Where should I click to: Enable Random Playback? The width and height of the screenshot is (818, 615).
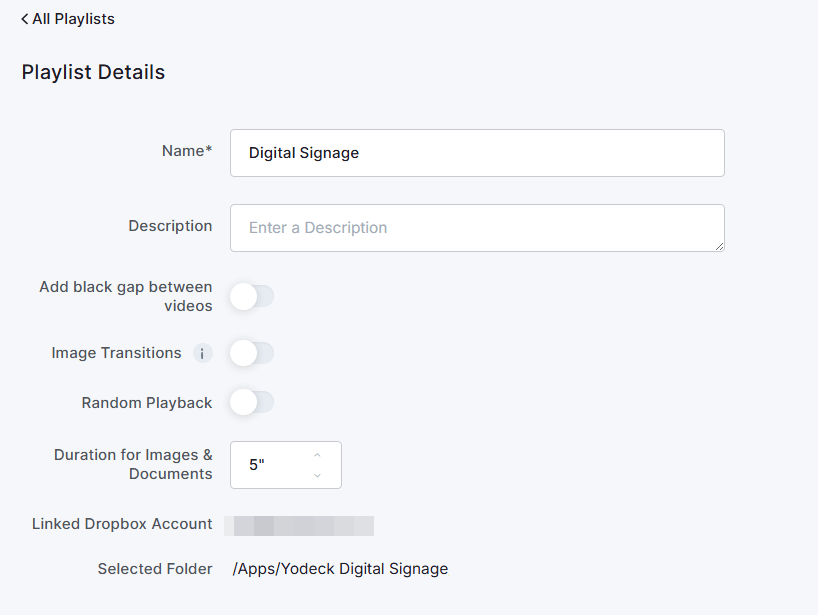pos(251,402)
